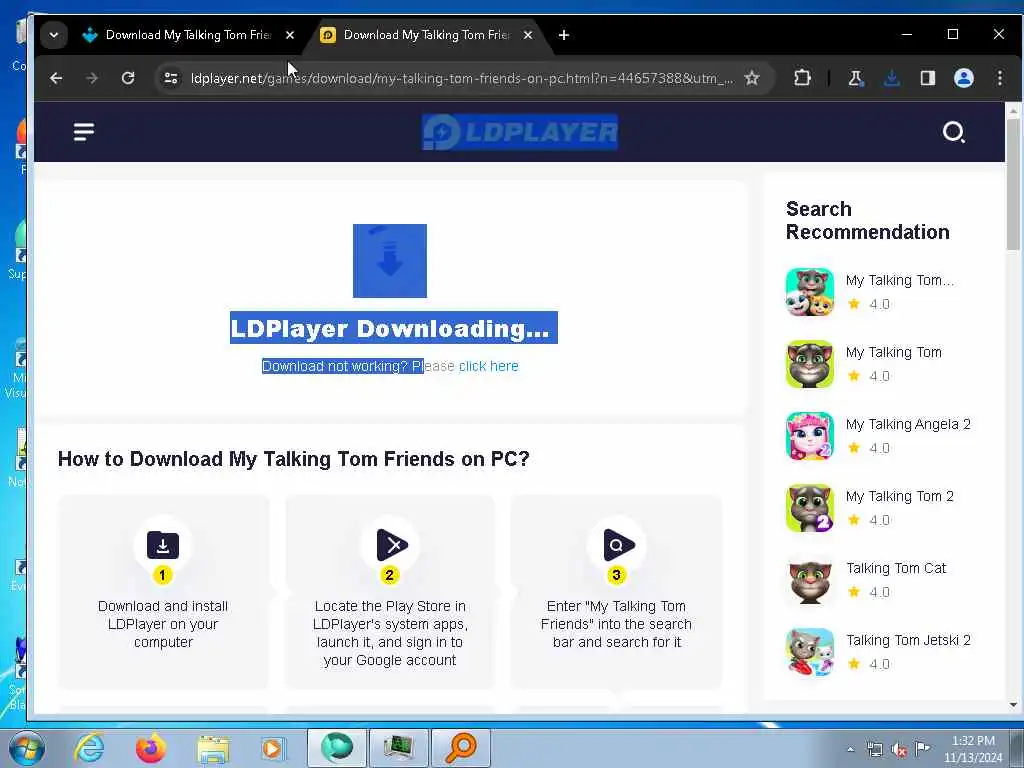
Task: Click the 'My Talking Tom...' truncated title link
Action: click(x=899, y=281)
